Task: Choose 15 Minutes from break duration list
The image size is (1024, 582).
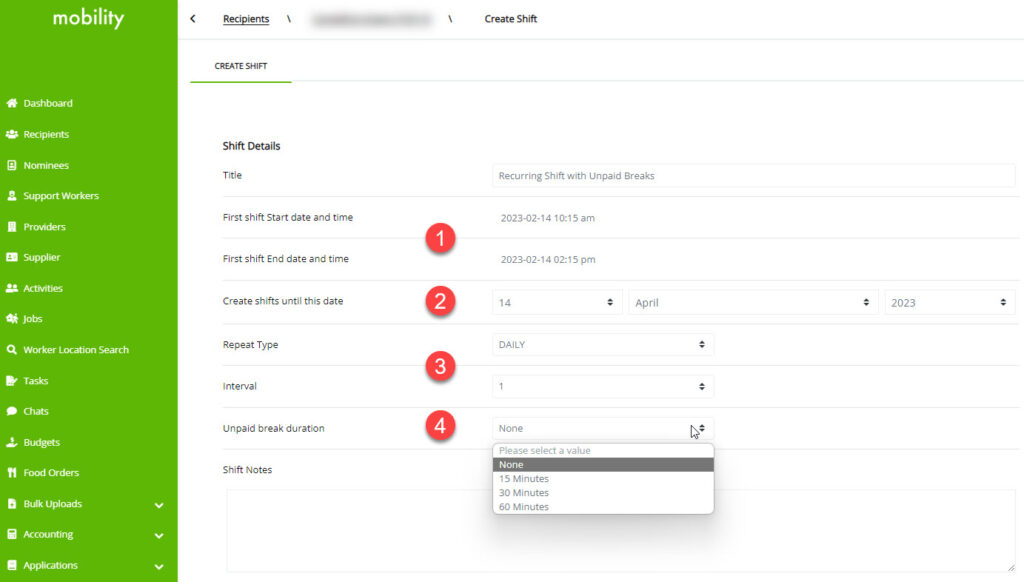Action: 524,479
